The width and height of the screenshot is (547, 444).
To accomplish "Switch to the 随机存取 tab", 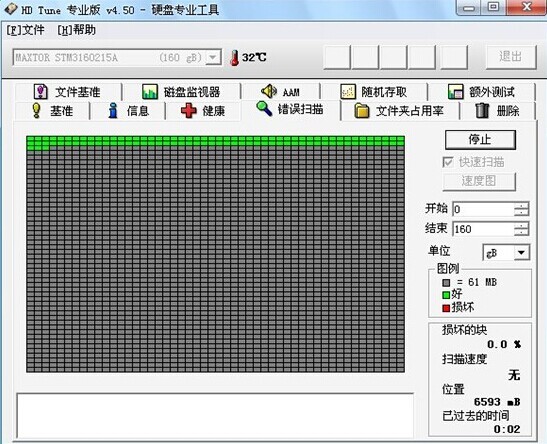I will click(374, 92).
